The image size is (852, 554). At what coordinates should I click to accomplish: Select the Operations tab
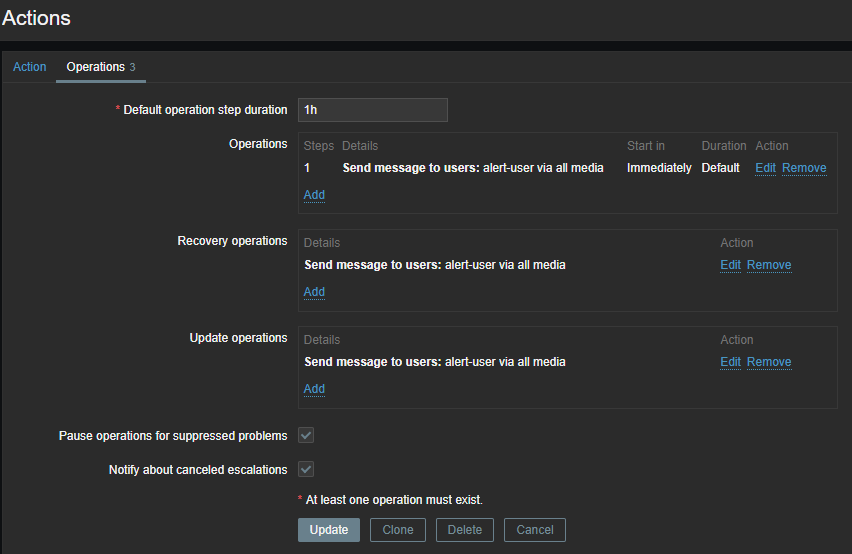pyautogui.click(x=96, y=67)
